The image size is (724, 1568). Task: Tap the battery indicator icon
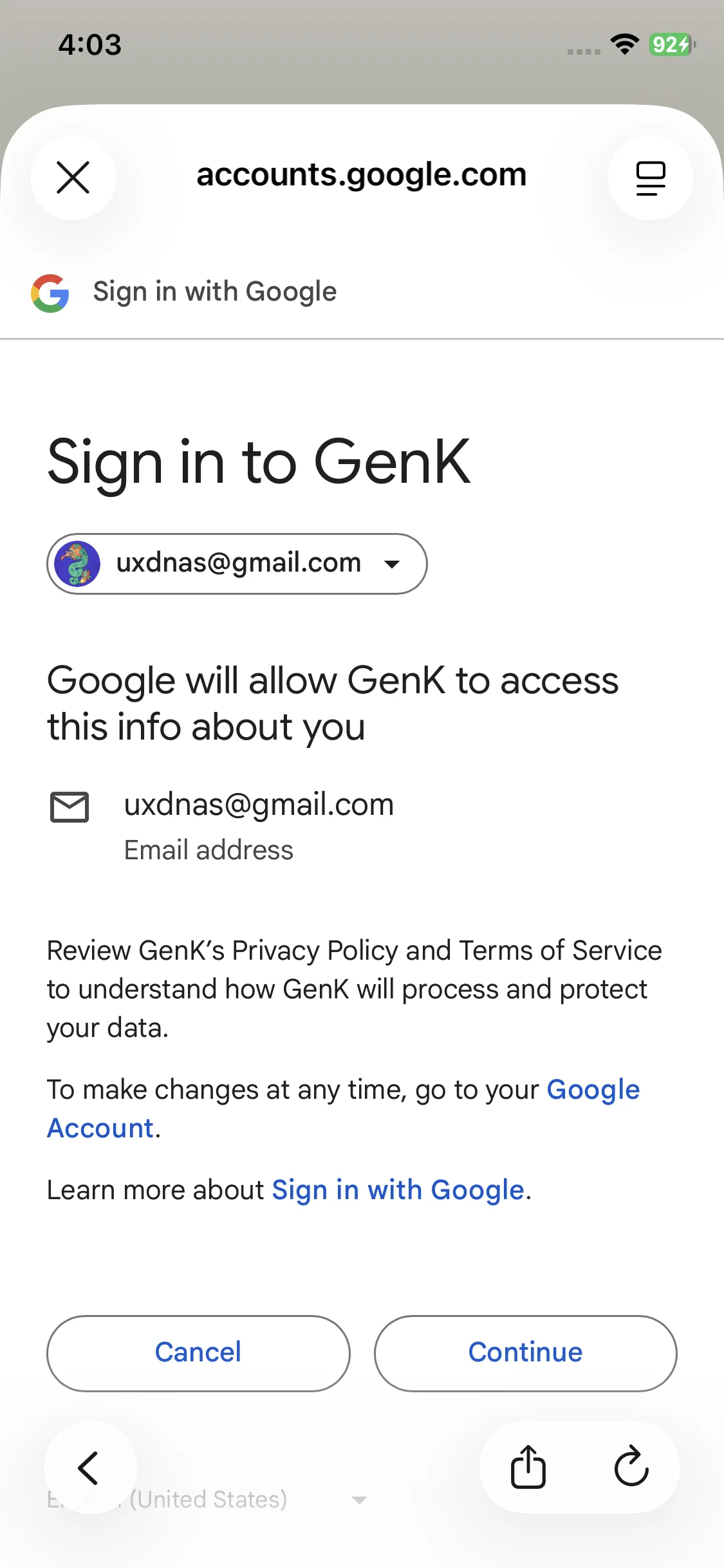(672, 44)
